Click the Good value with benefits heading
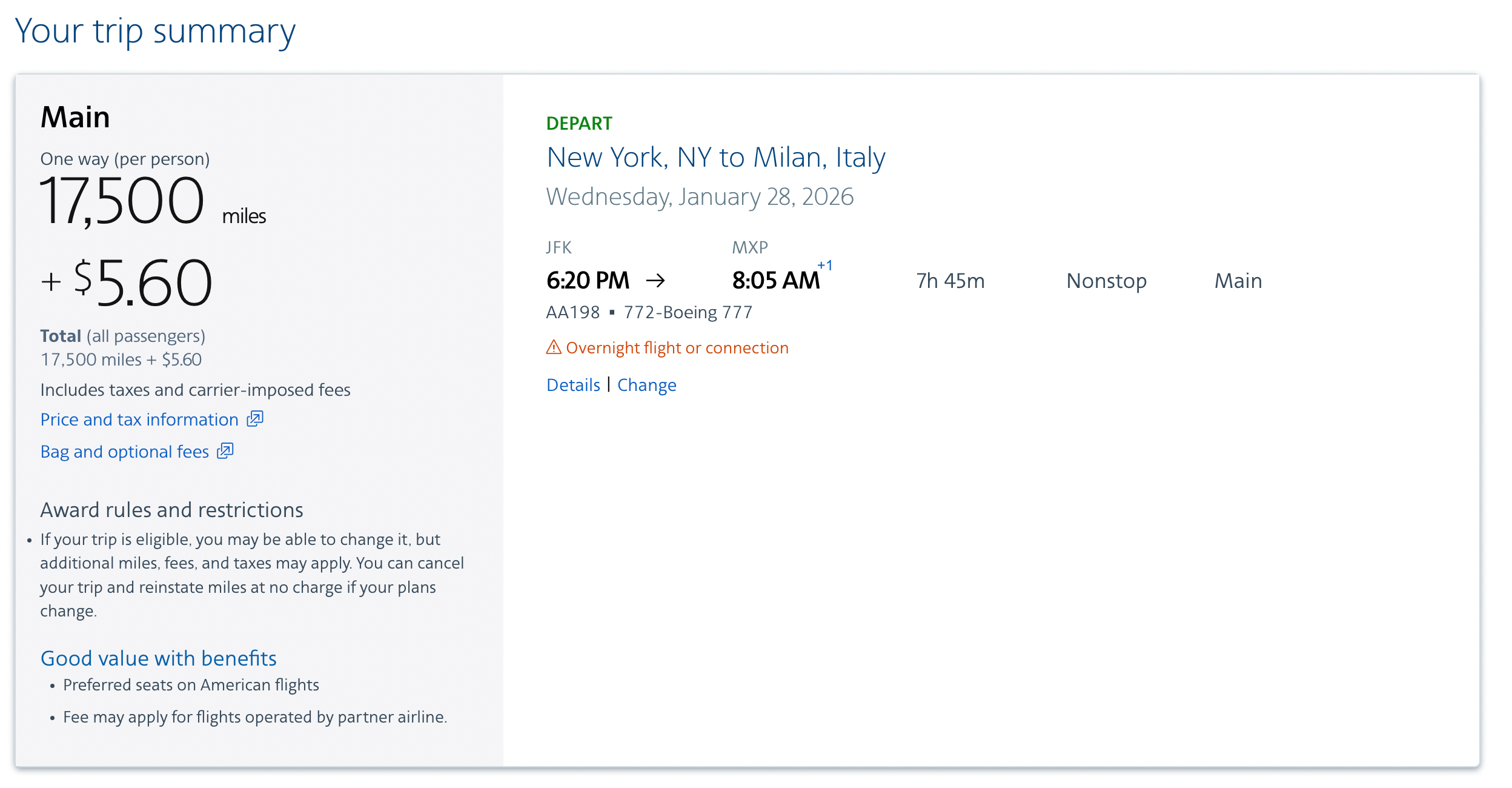The height and width of the screenshot is (788, 1512). pyautogui.click(x=158, y=658)
